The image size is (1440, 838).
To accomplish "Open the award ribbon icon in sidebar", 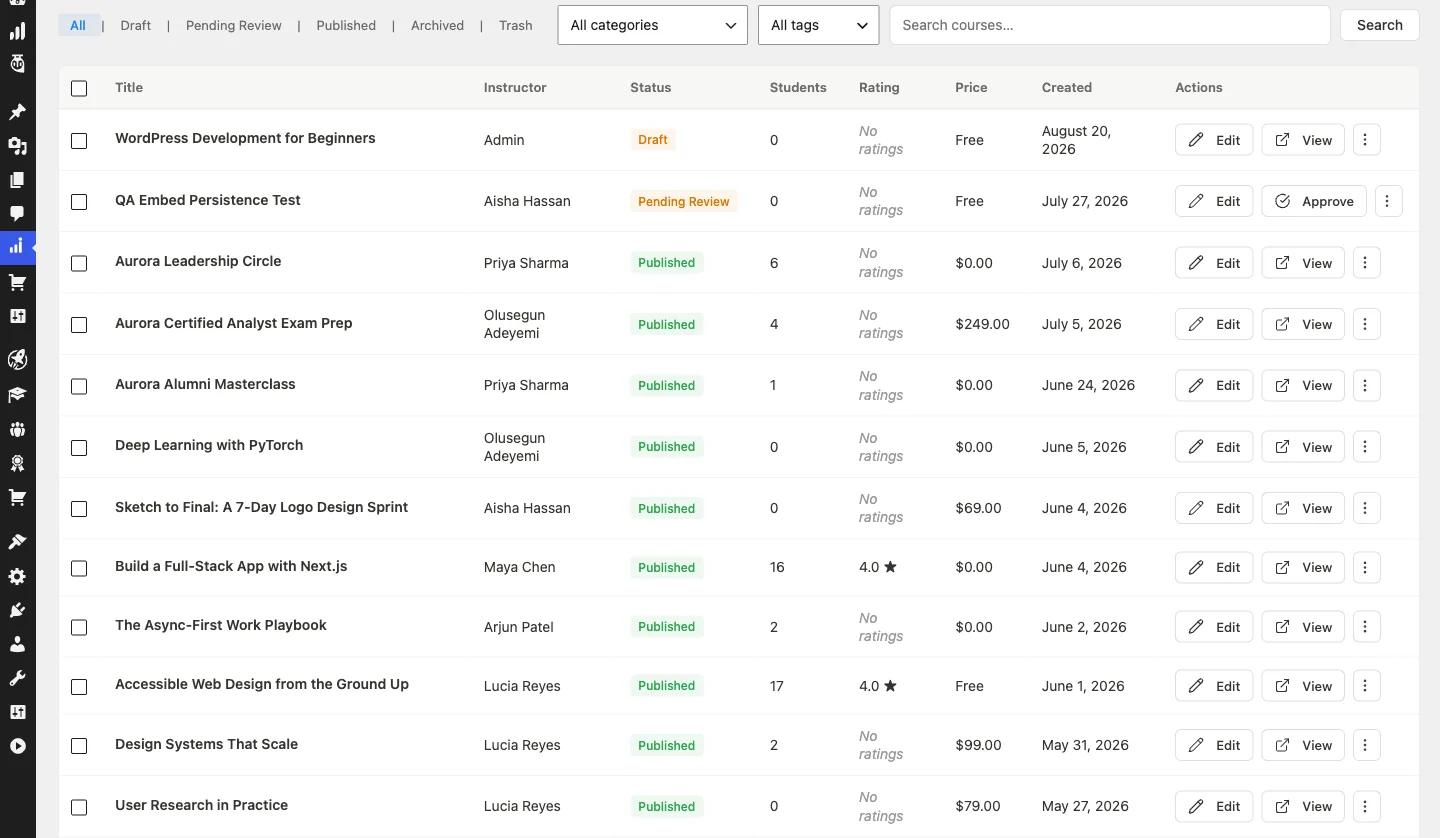I will point(17,463).
